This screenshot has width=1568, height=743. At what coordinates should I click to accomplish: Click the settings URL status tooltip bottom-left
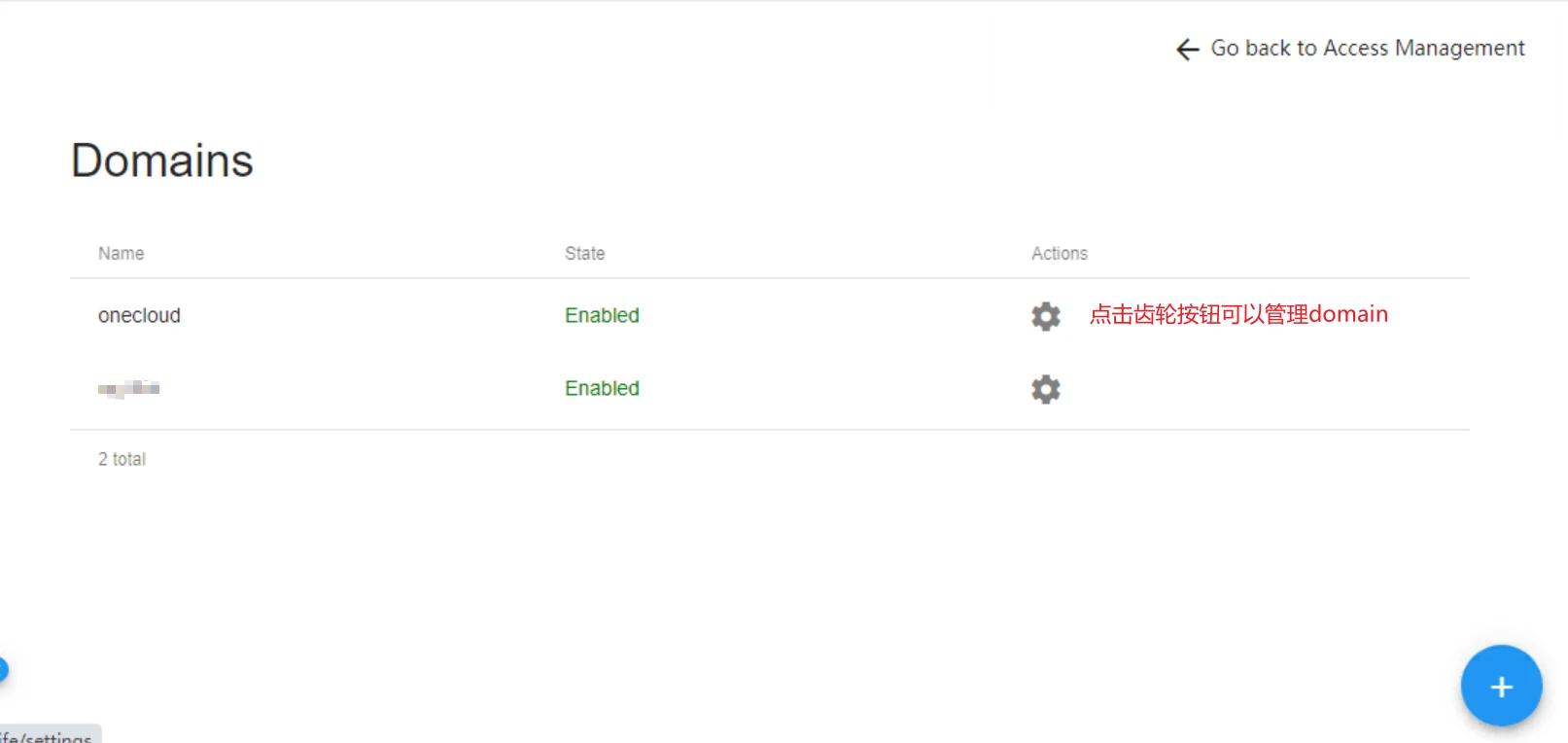coord(49,735)
